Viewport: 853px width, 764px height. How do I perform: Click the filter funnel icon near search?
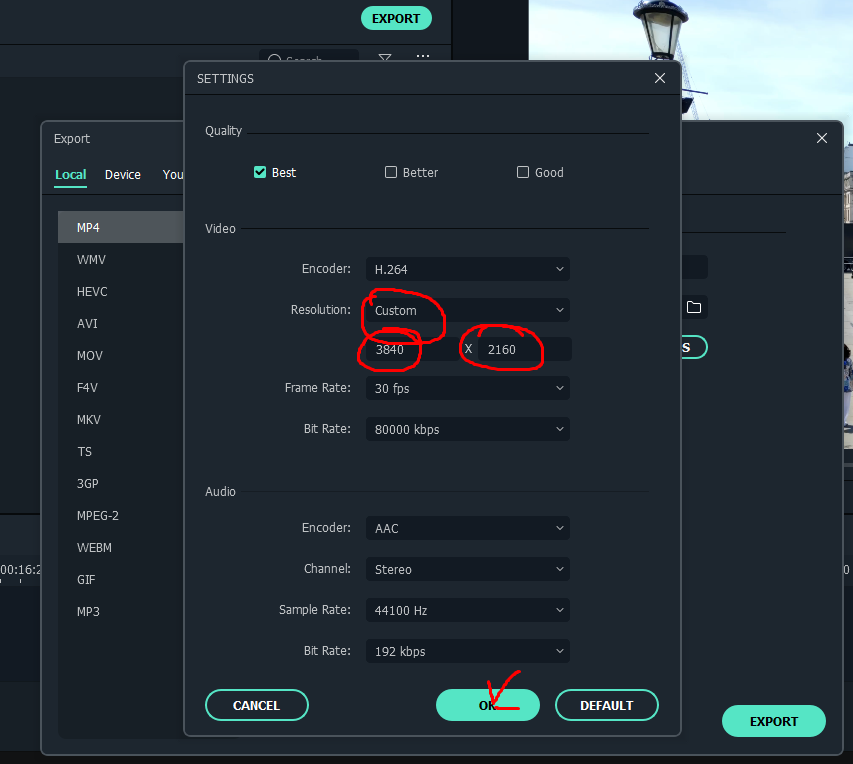coord(385,57)
